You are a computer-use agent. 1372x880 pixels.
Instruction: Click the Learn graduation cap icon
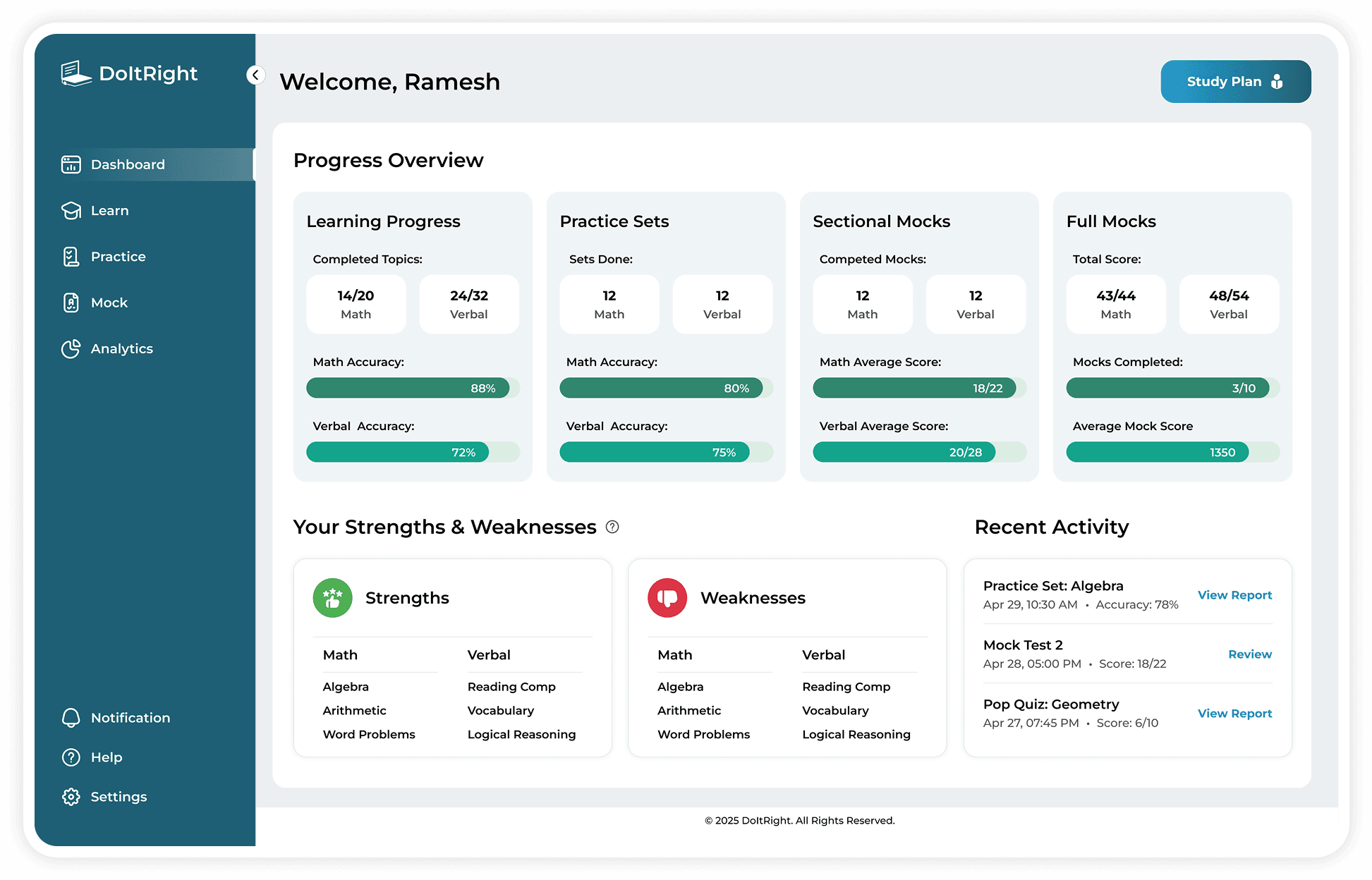coord(71,211)
